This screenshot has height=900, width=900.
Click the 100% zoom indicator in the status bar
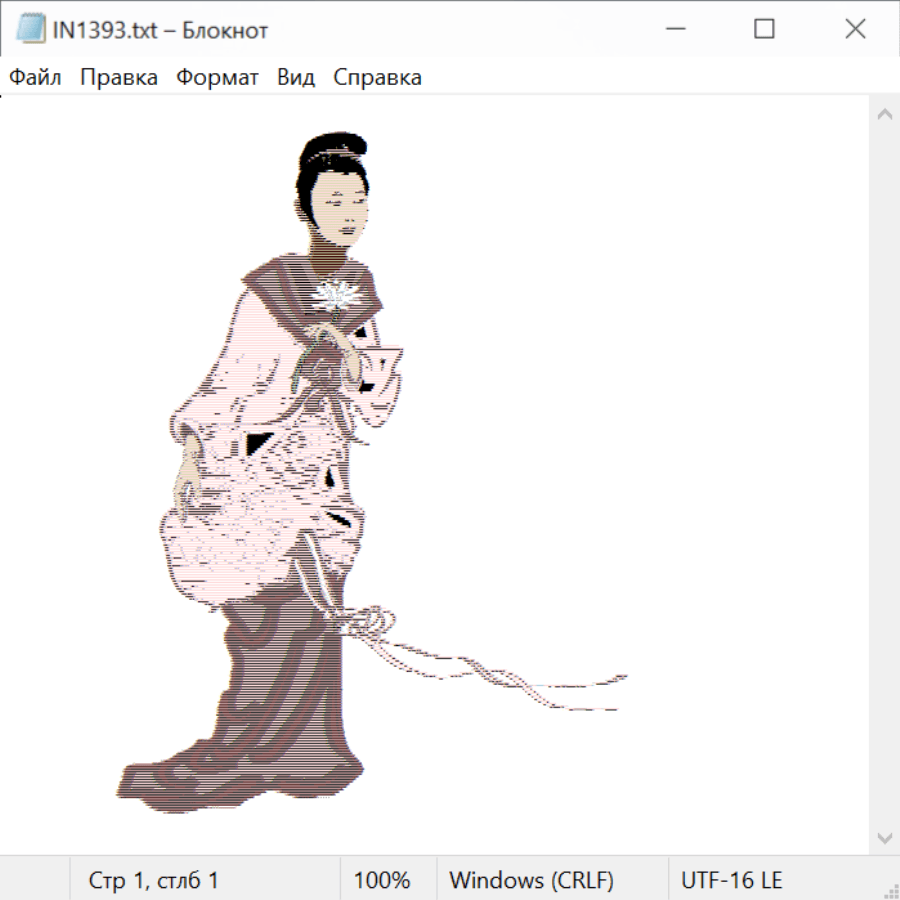click(382, 880)
